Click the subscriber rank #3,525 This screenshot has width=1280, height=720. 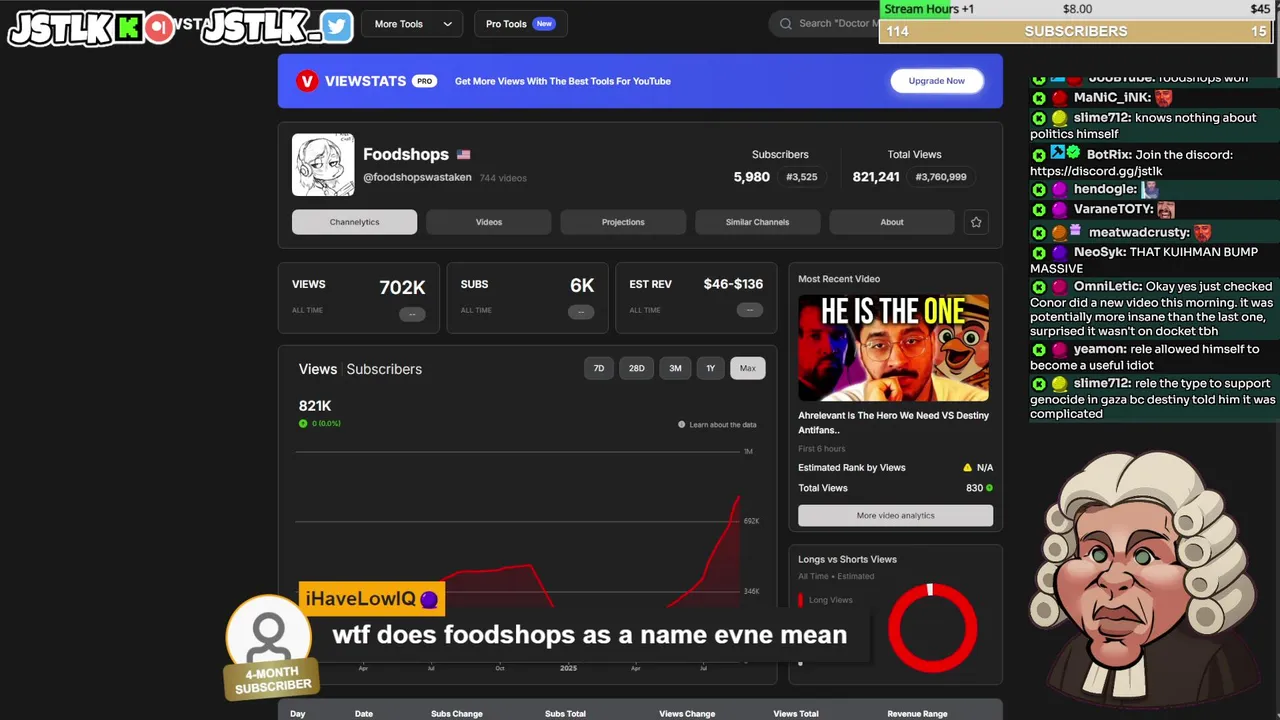(802, 177)
